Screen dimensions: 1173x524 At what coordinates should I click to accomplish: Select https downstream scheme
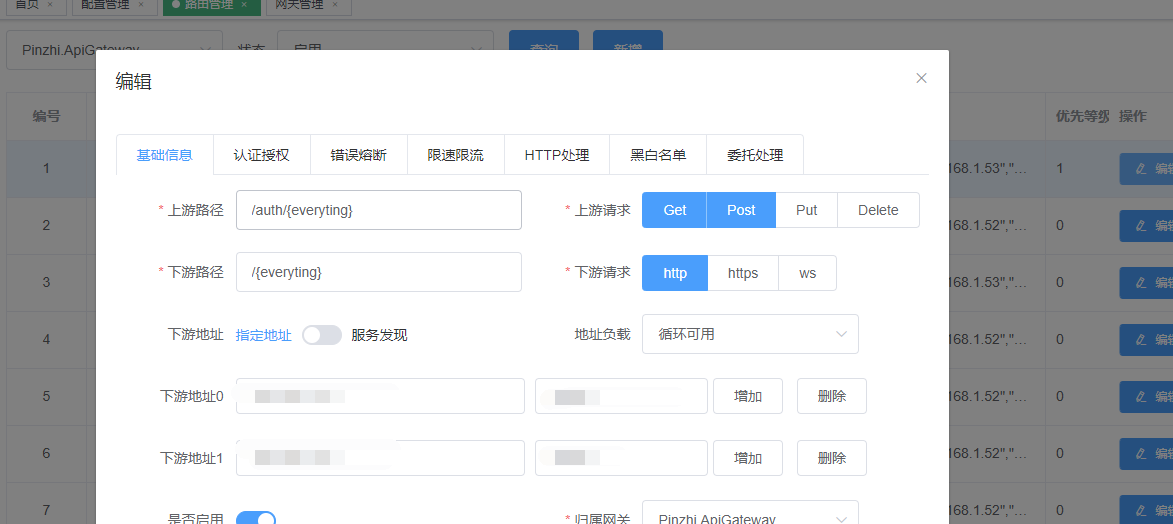tap(743, 273)
